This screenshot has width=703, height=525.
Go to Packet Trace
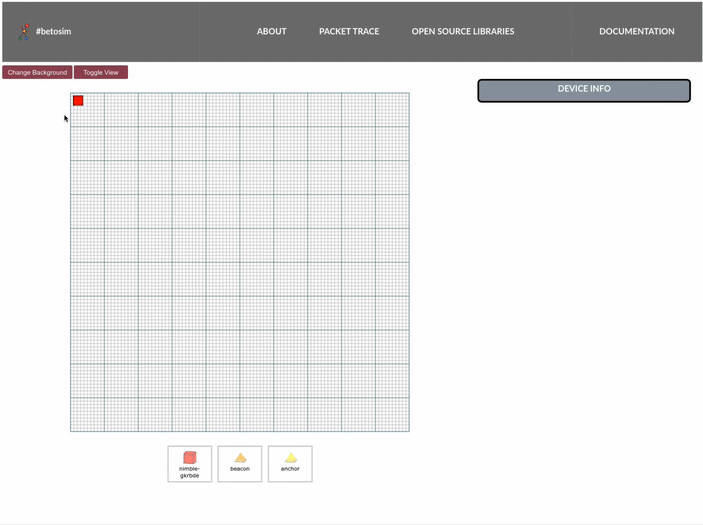click(349, 31)
